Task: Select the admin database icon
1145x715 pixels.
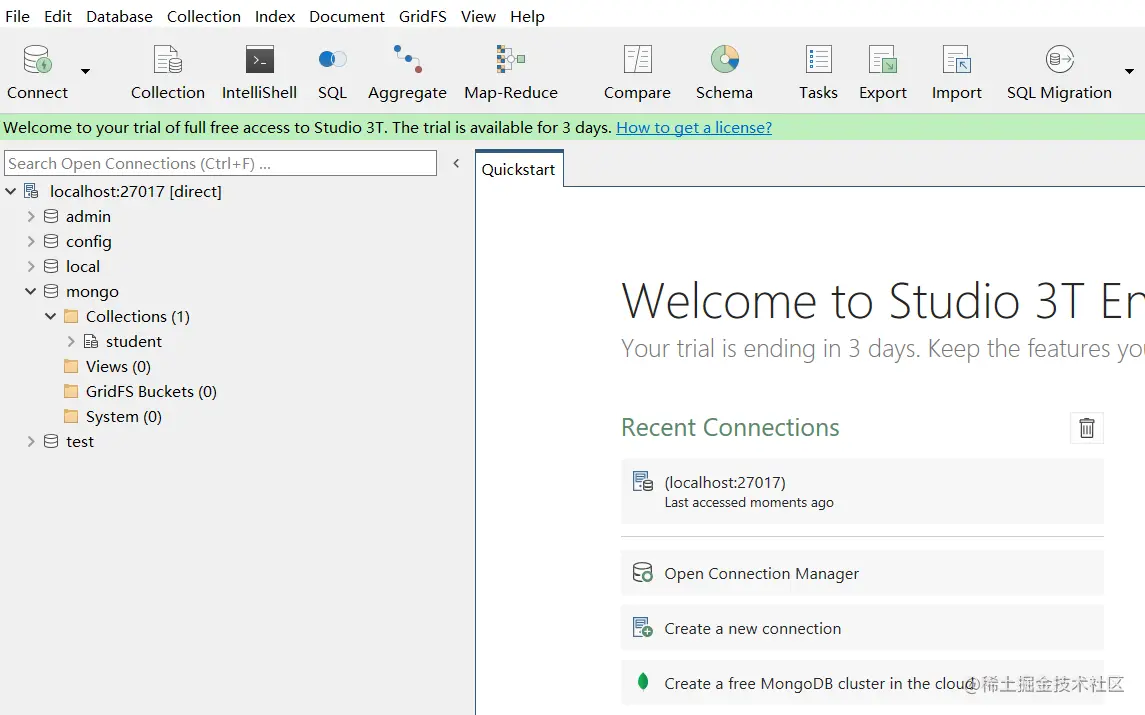Action: (x=51, y=216)
